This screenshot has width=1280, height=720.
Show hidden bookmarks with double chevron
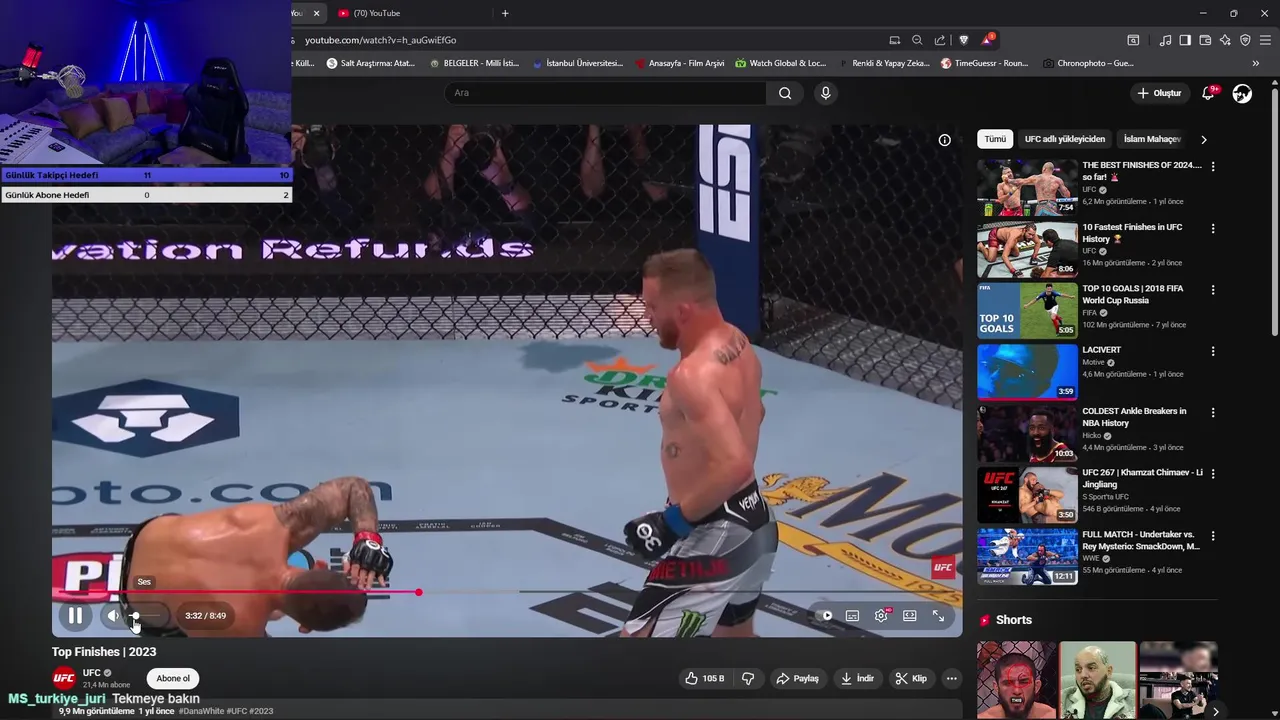coord(1256,63)
